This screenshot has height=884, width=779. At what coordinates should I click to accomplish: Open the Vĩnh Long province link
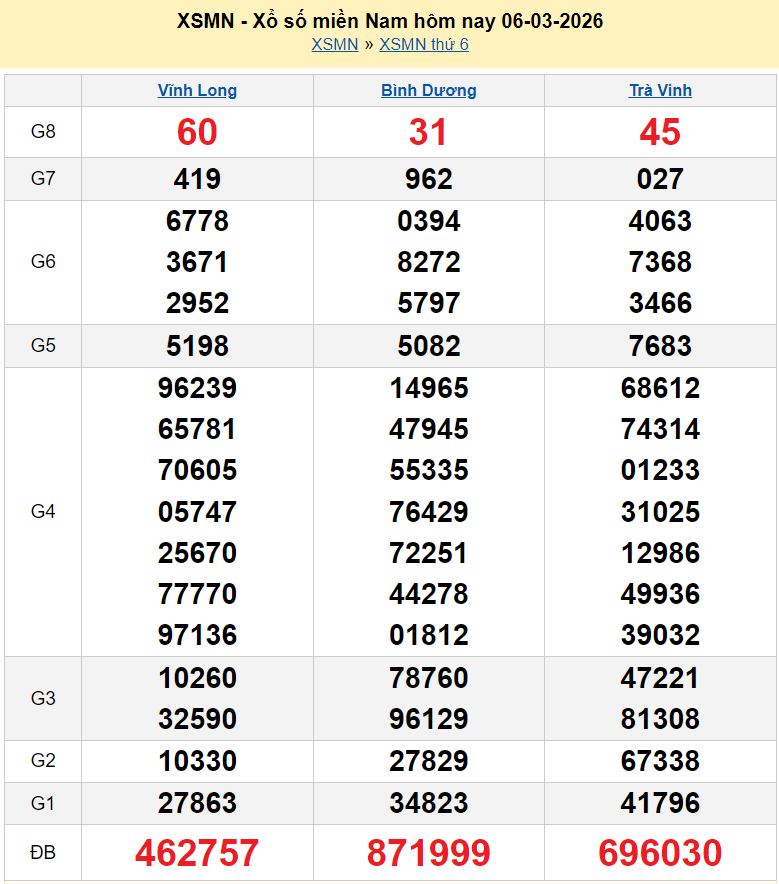click(197, 90)
